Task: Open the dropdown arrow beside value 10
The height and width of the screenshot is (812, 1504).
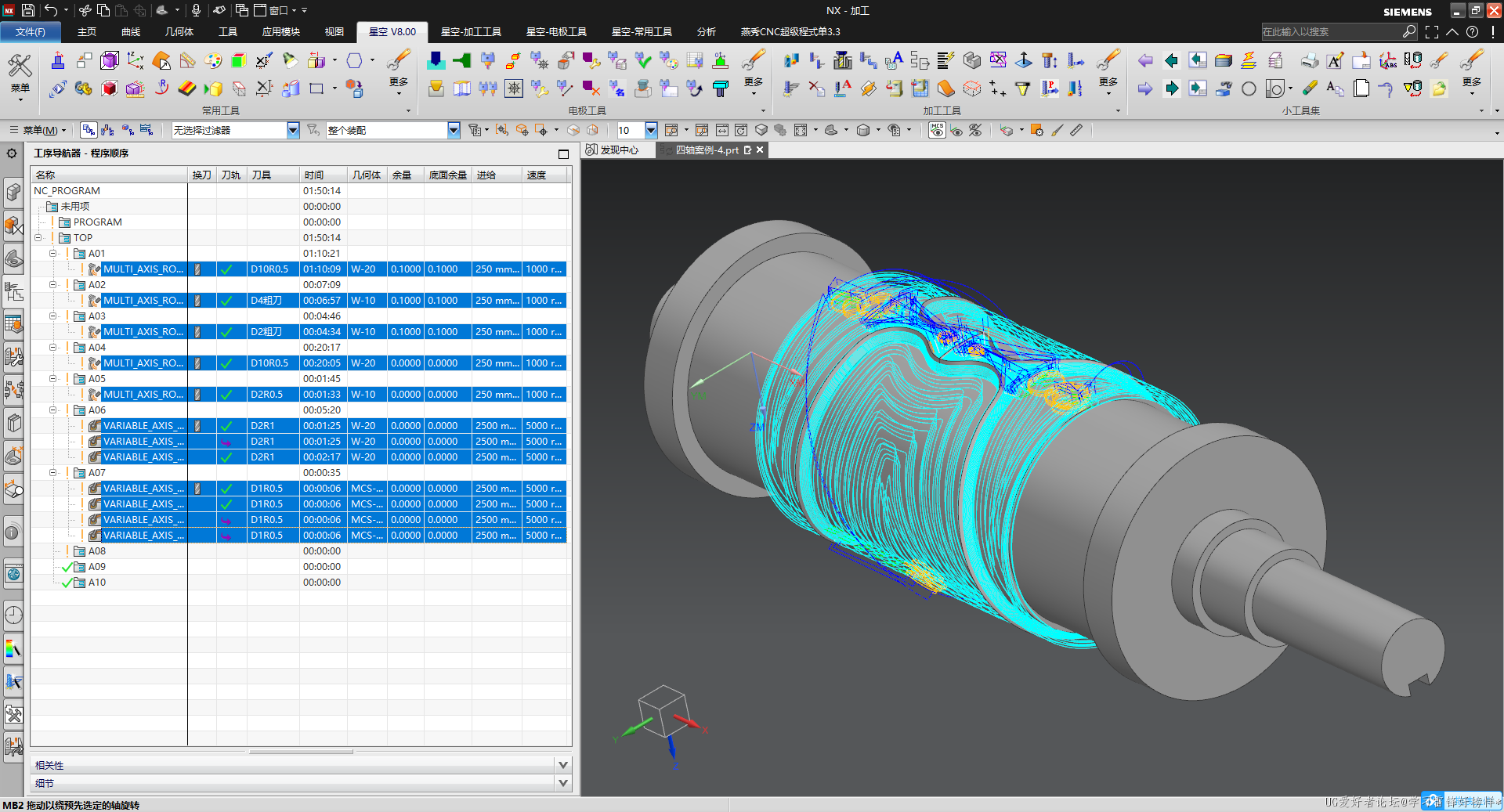Action: 651,130
